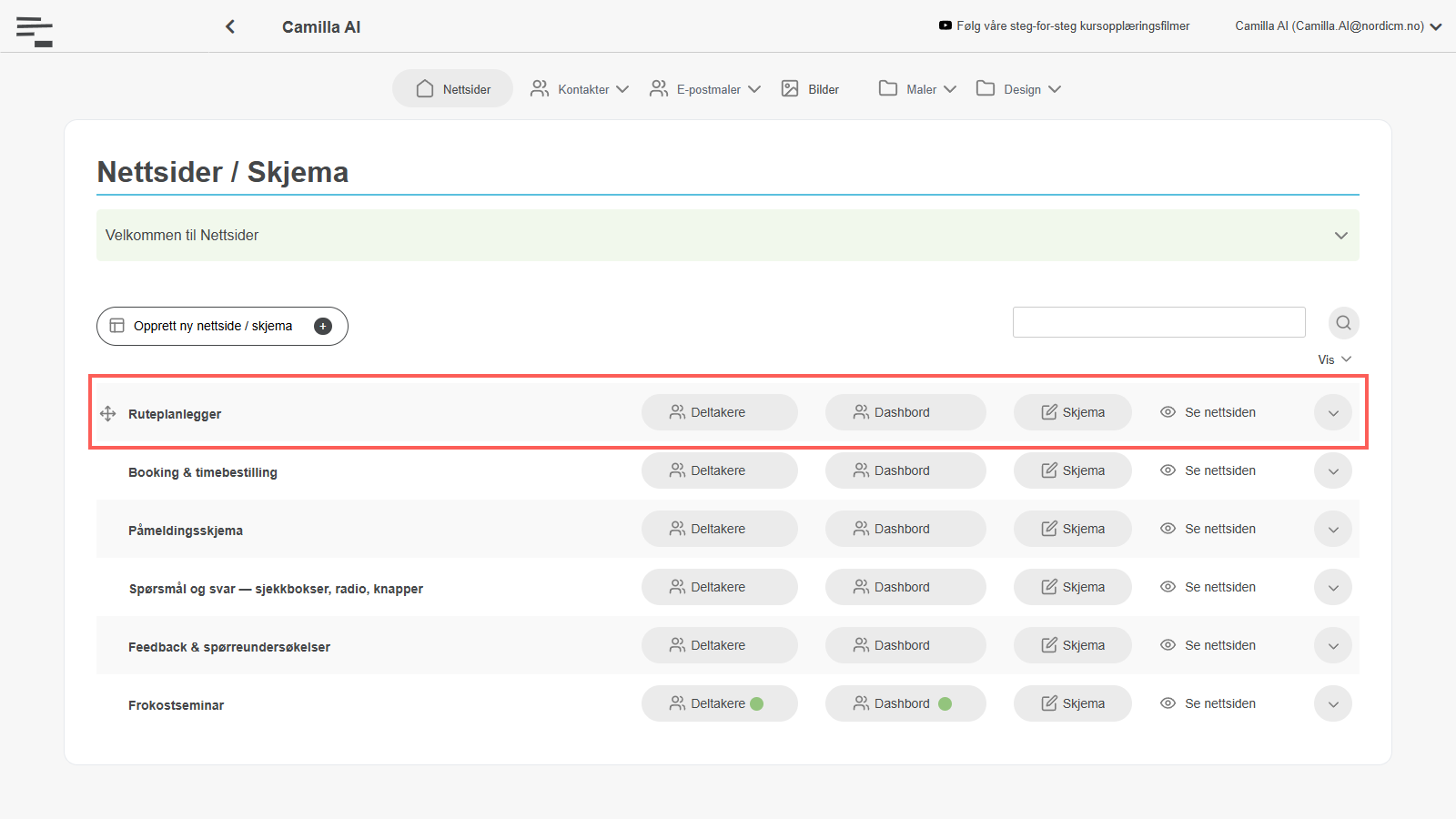This screenshot has height=819, width=1456.
Task: Click the Frokostseminar row title
Action: pos(176,705)
